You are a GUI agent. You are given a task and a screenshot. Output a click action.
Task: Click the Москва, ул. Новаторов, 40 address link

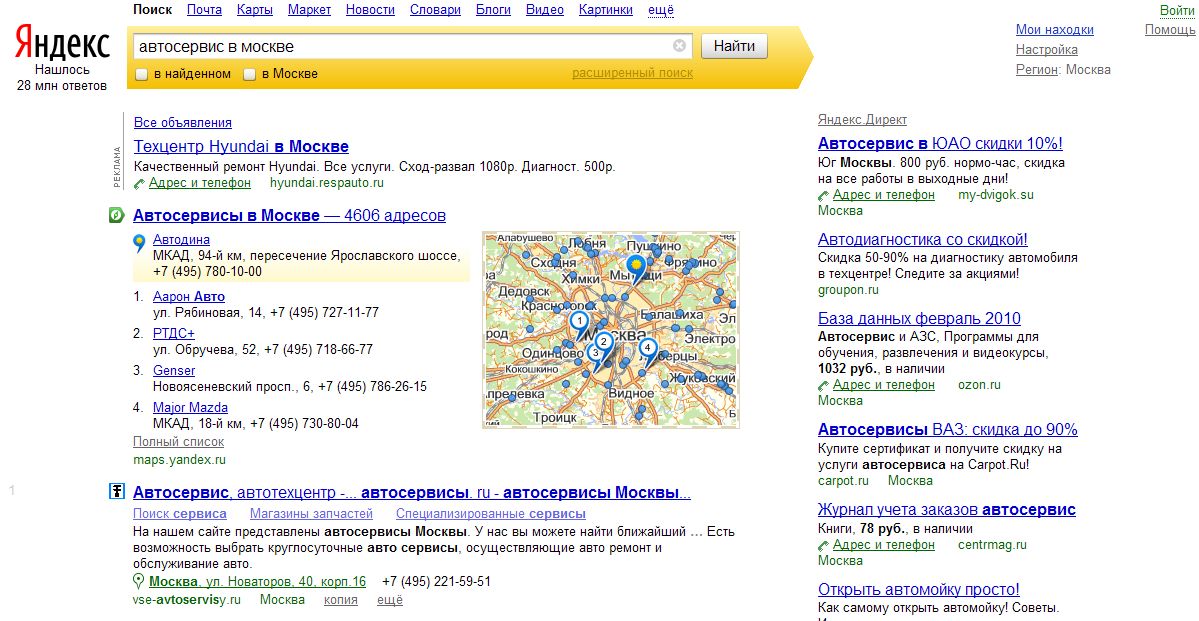(258, 581)
